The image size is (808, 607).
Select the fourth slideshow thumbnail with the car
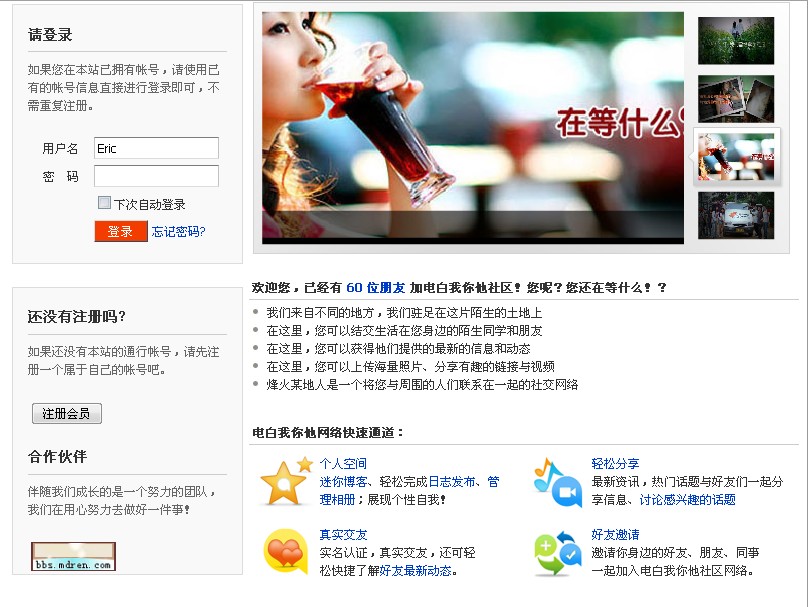pyautogui.click(x=736, y=215)
